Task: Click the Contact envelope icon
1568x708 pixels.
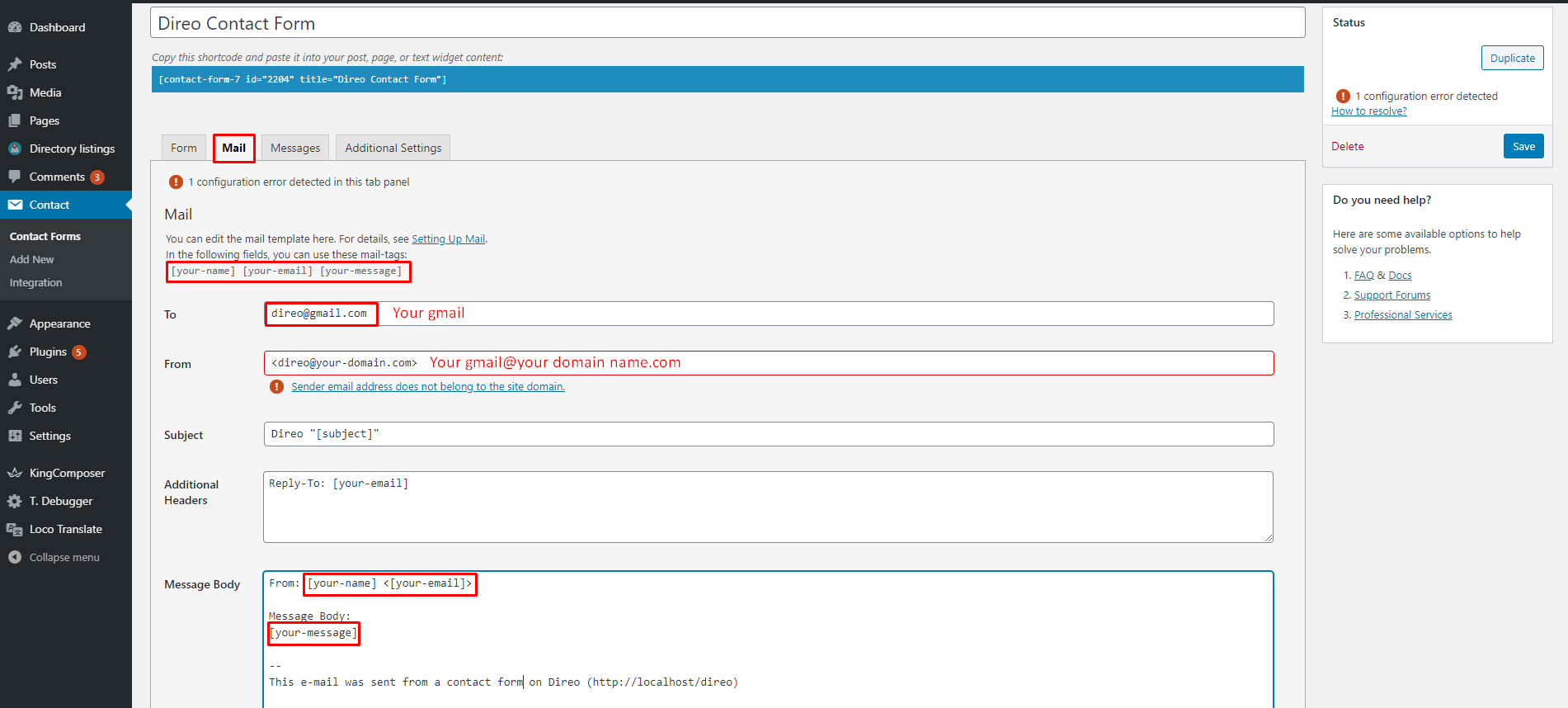Action: [x=15, y=205]
